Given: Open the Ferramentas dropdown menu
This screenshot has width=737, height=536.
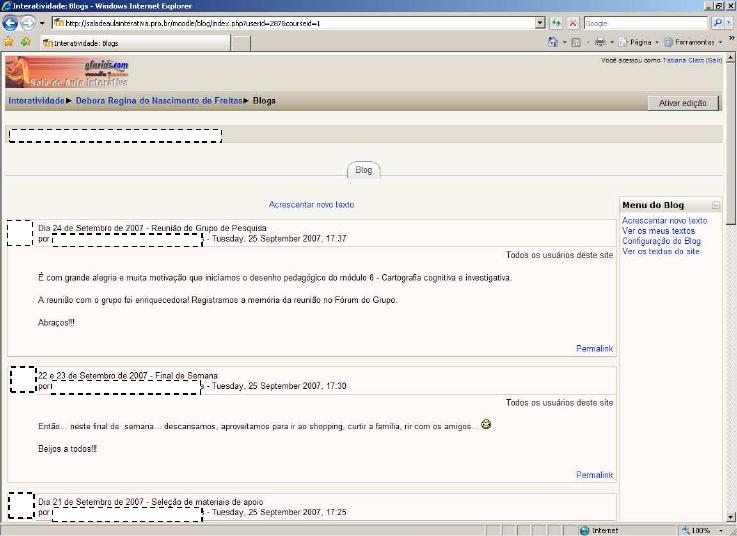Looking at the screenshot, I should [694, 42].
